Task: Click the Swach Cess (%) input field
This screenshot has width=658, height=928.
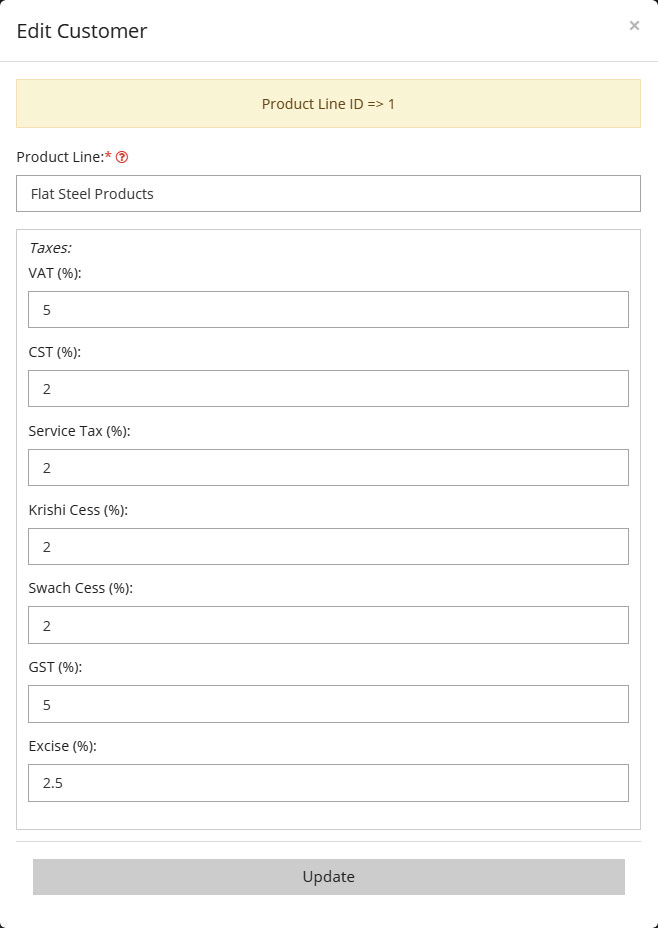Action: (x=328, y=625)
